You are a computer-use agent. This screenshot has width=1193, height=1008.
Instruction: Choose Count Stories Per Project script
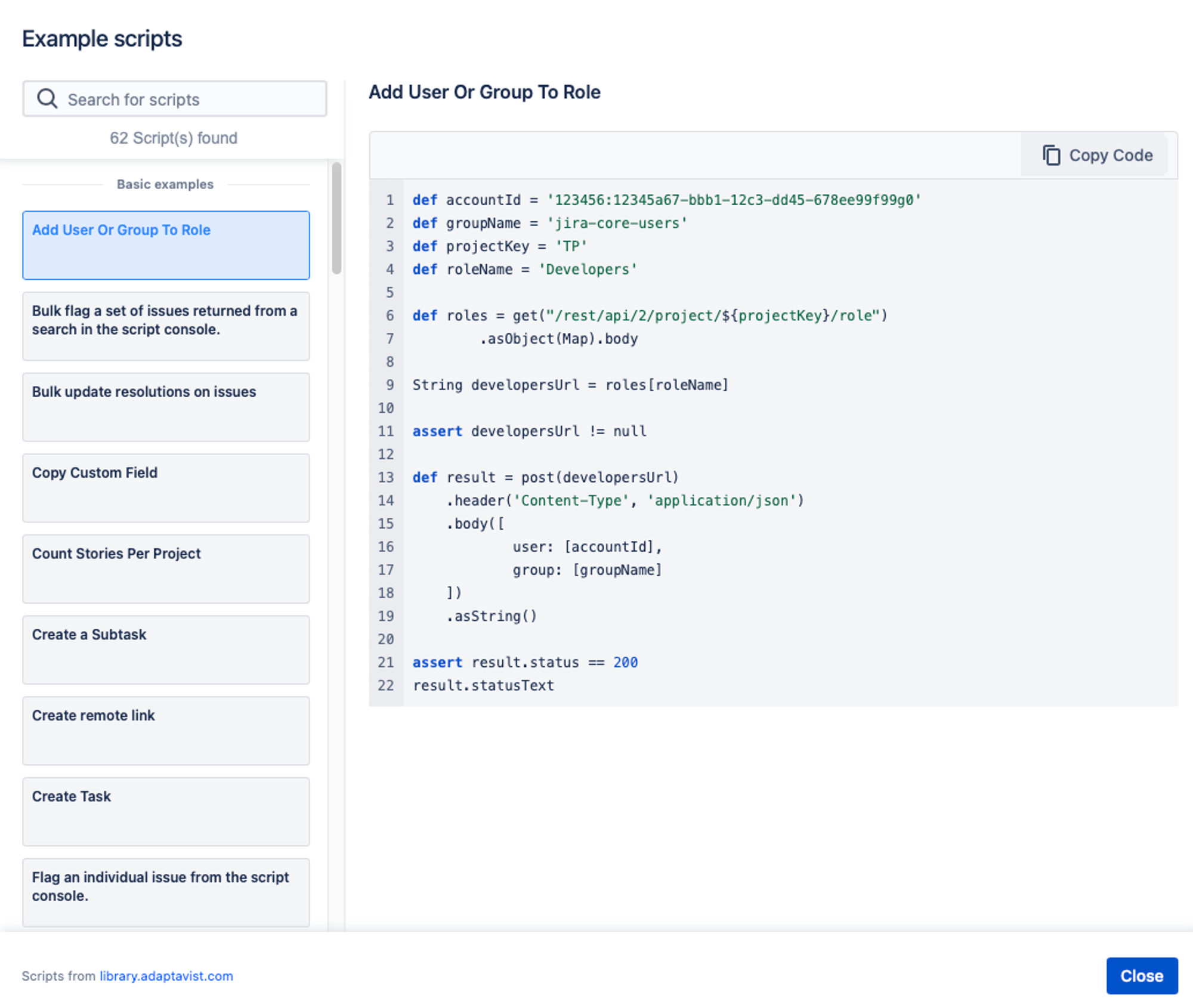[x=166, y=568]
